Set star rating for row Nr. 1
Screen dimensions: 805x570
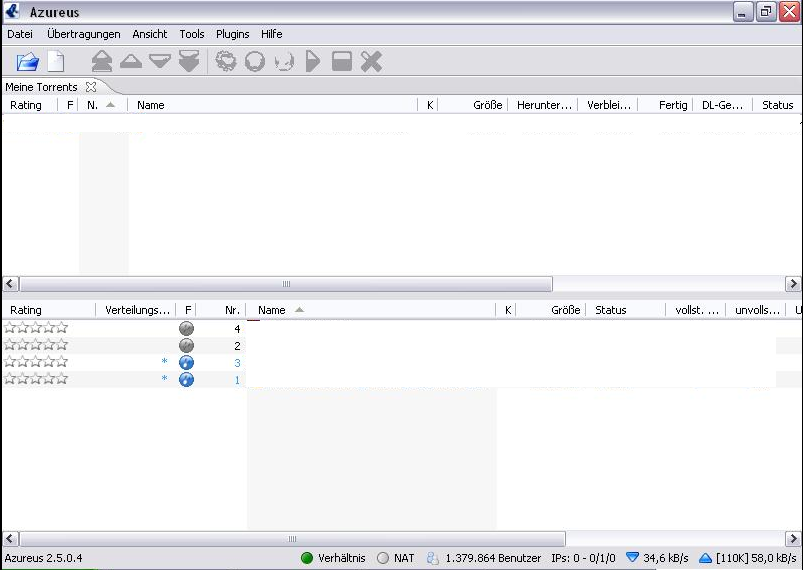pyautogui.click(x=36, y=378)
